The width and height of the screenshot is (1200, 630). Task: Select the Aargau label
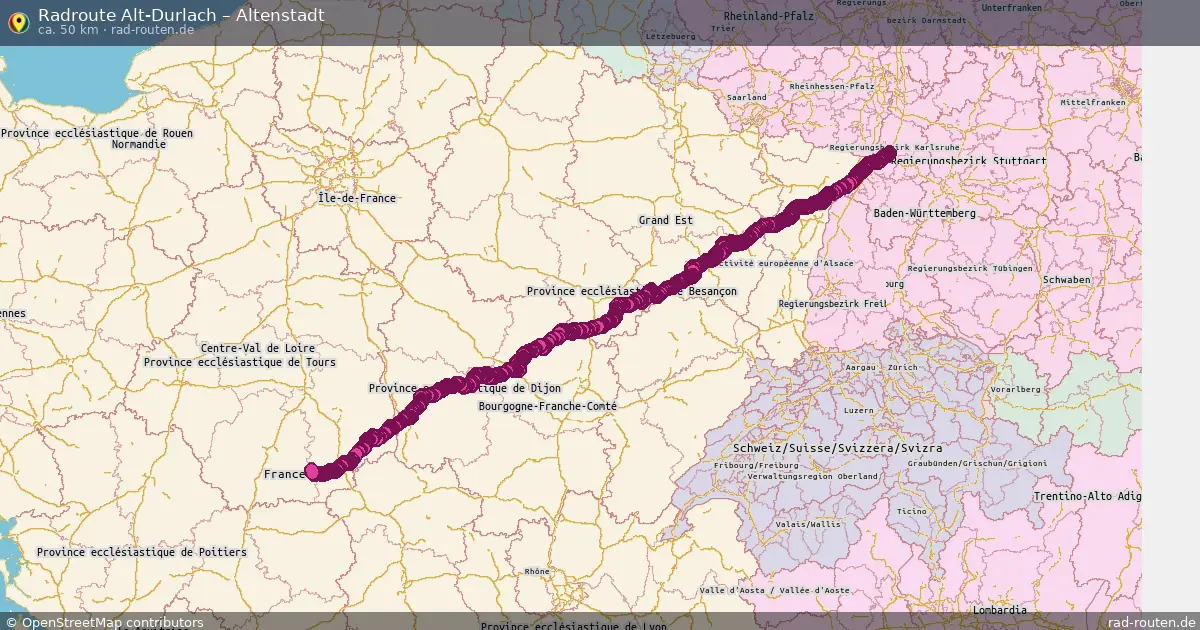click(860, 367)
